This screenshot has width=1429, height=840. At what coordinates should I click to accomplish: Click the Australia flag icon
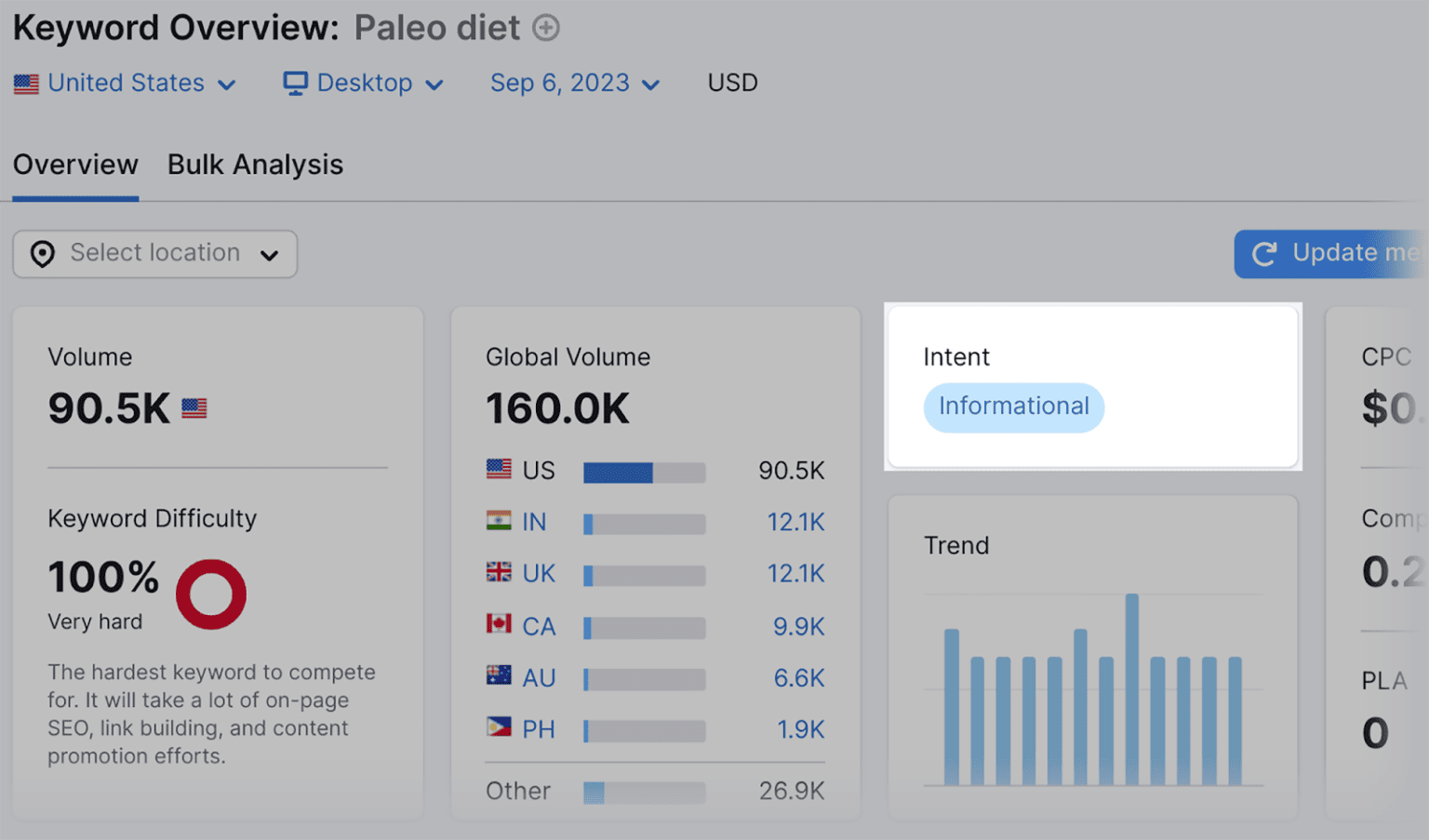(499, 677)
